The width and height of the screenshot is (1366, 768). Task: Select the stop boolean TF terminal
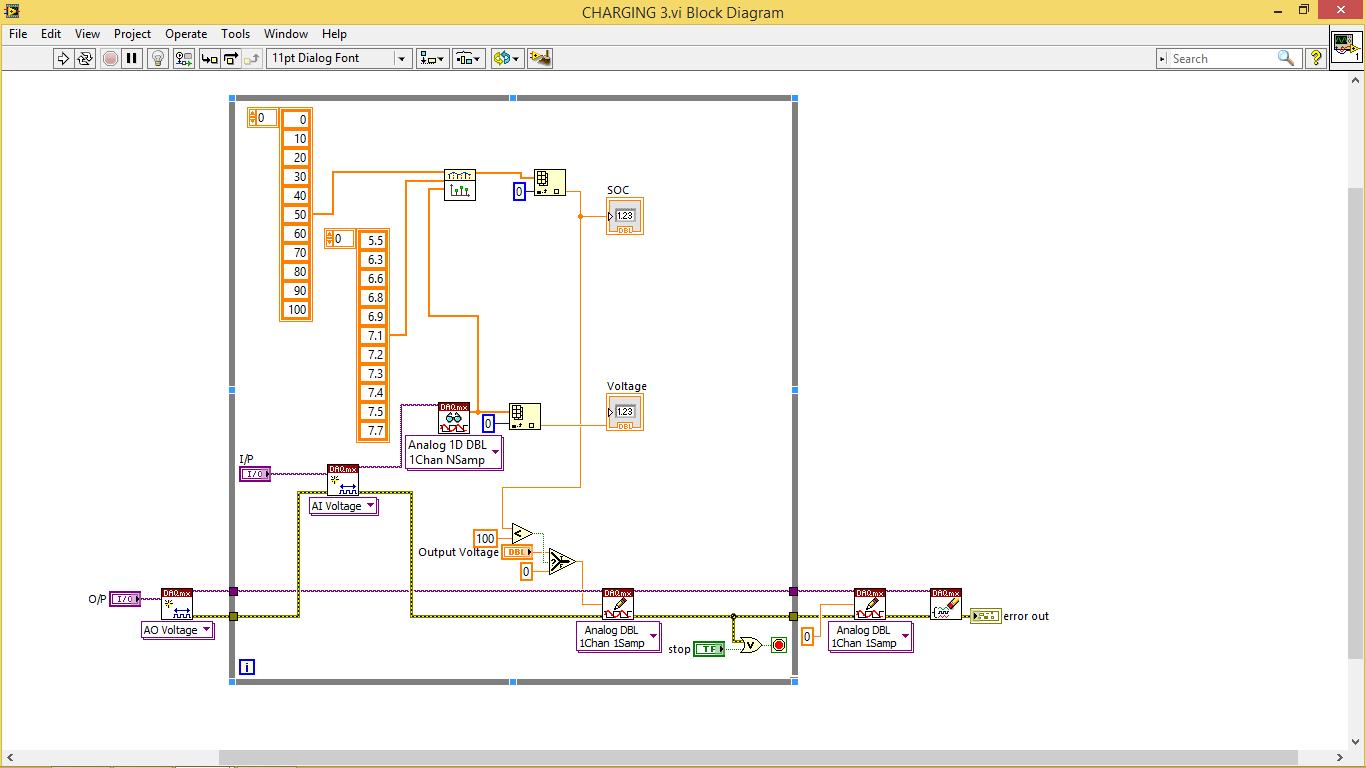pyautogui.click(x=709, y=649)
